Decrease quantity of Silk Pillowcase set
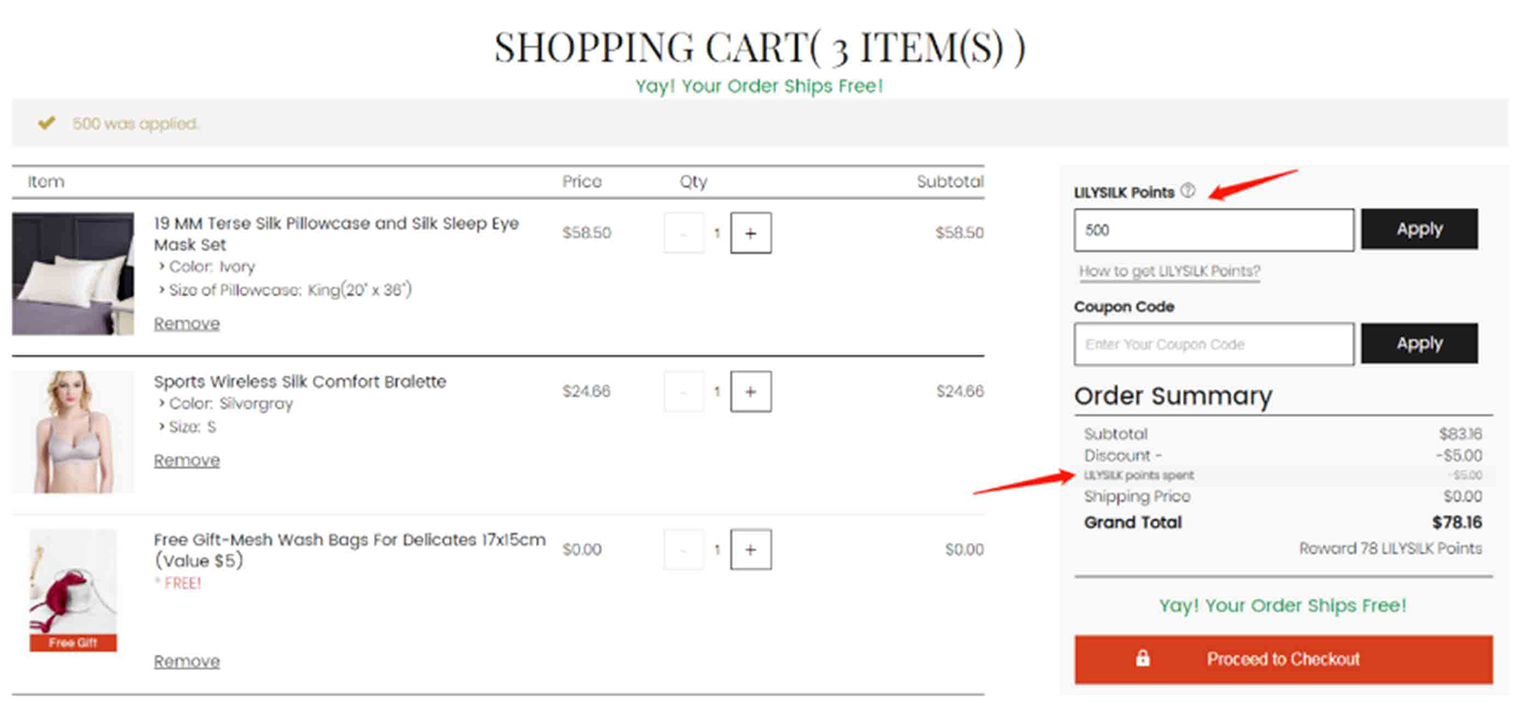The width and height of the screenshot is (1522, 718). pyautogui.click(x=684, y=233)
